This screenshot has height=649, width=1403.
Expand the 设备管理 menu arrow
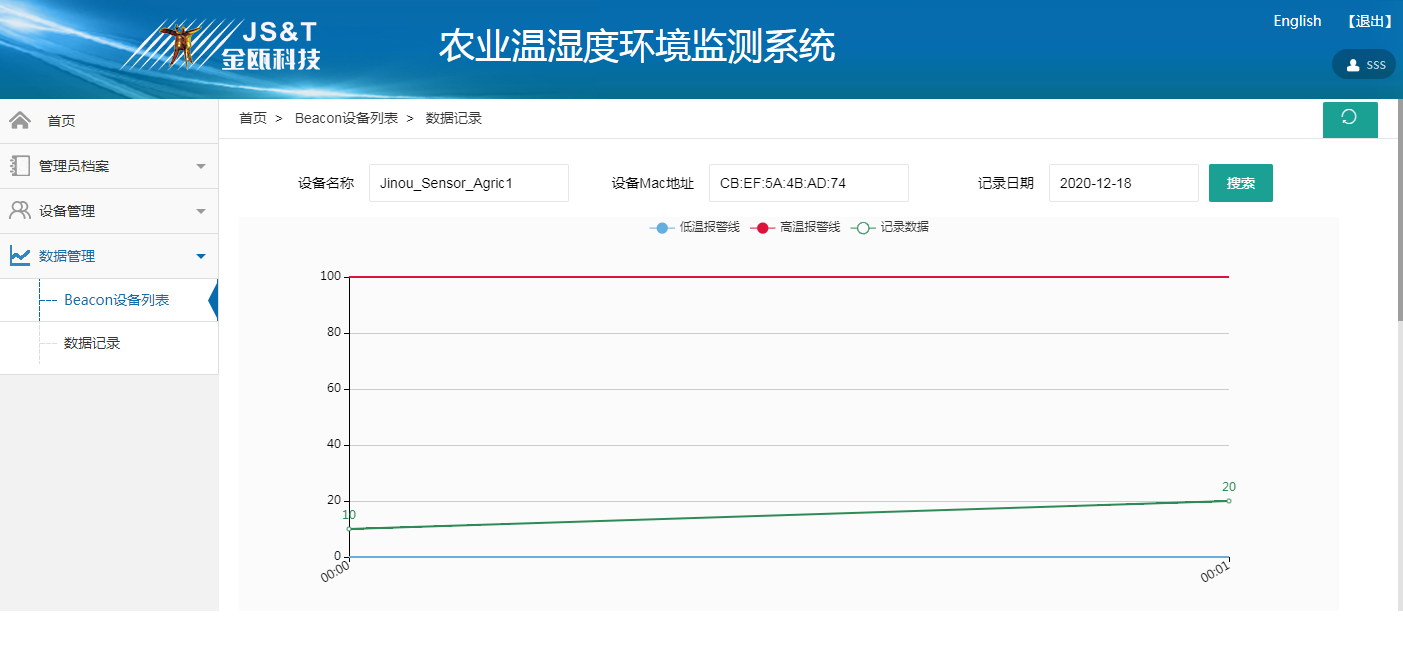(x=201, y=211)
